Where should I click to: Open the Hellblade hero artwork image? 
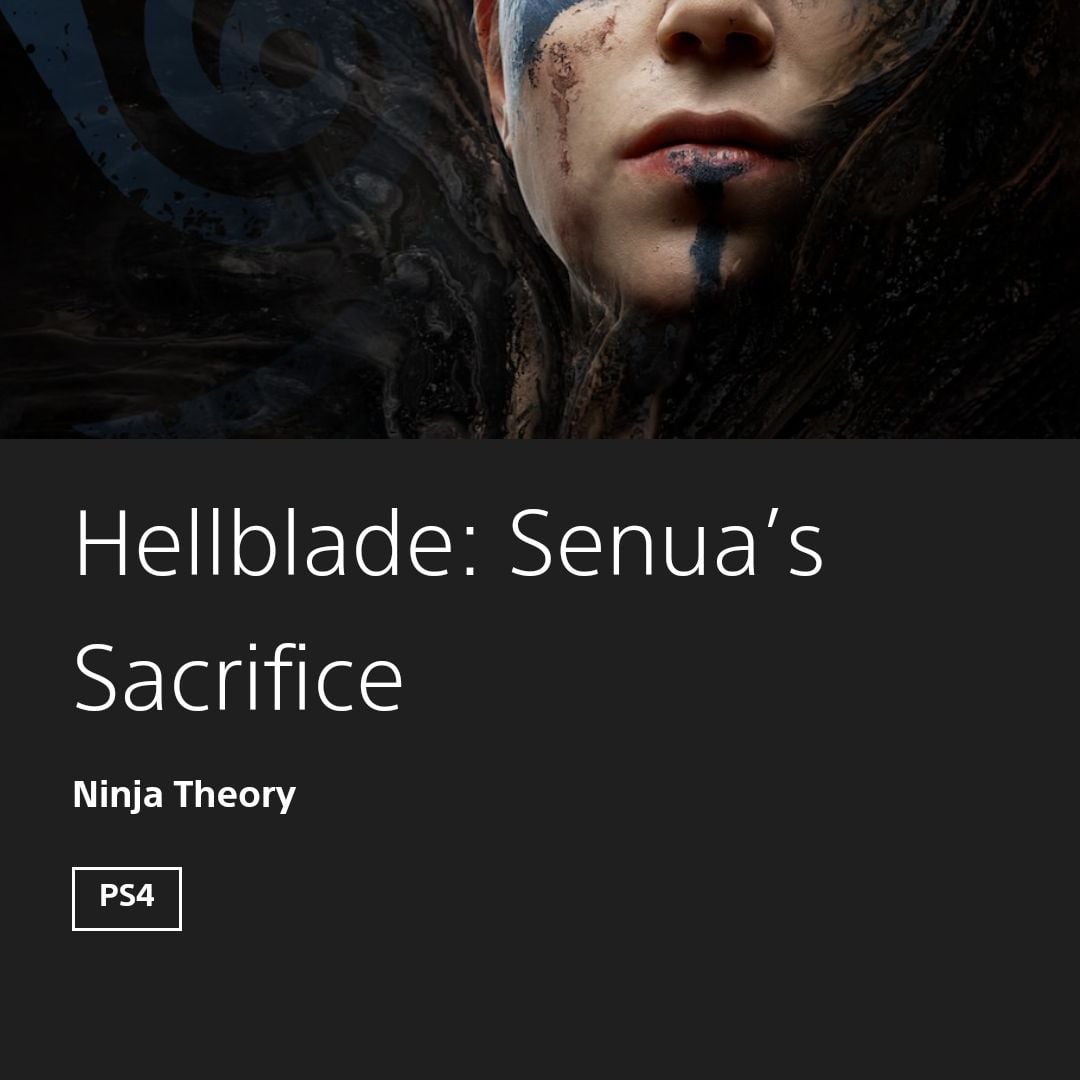pos(540,219)
